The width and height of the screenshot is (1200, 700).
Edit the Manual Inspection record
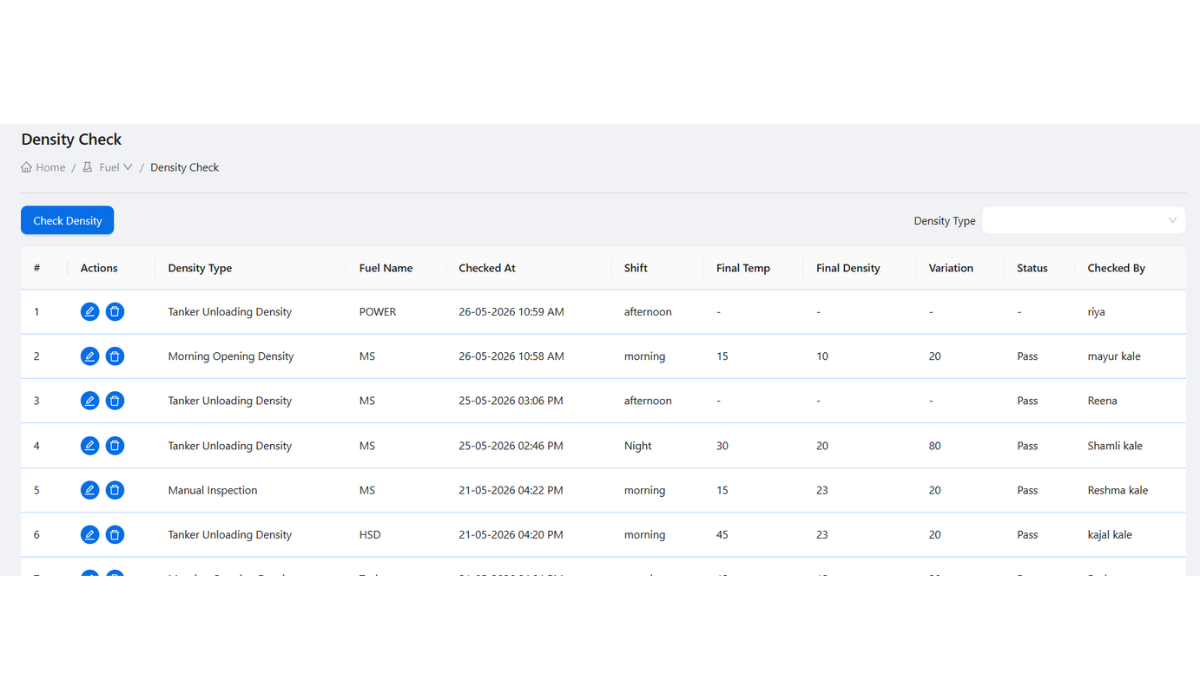tap(90, 490)
